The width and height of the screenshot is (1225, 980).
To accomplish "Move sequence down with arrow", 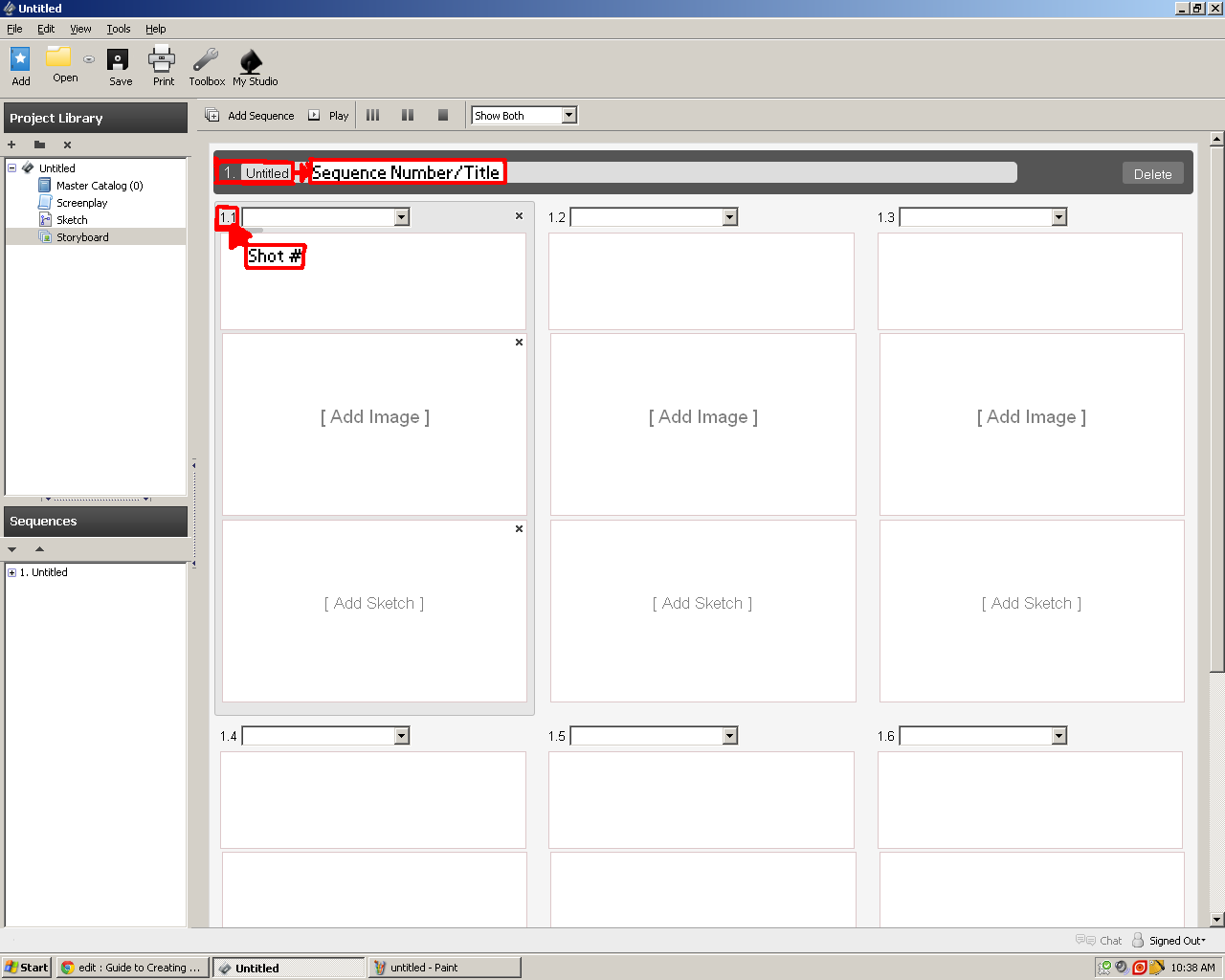I will coord(12,549).
